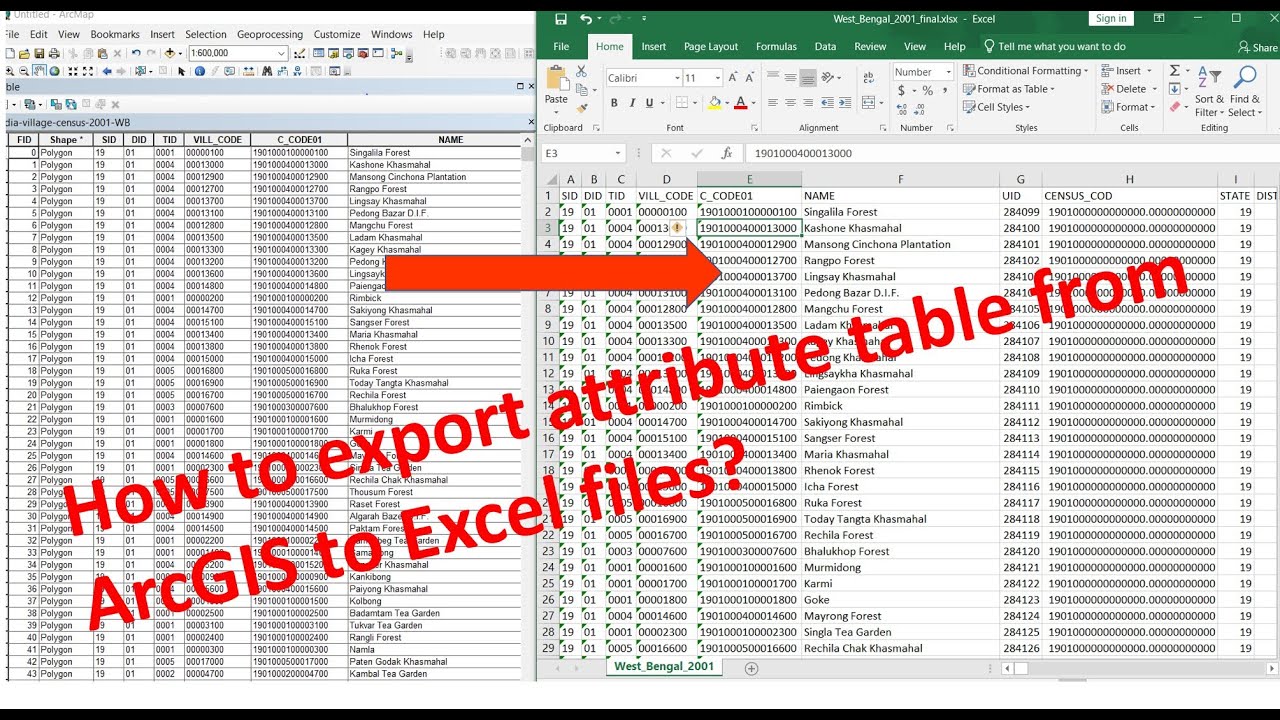
Task: Click Delete cells button in Cells group
Action: click(1129, 89)
